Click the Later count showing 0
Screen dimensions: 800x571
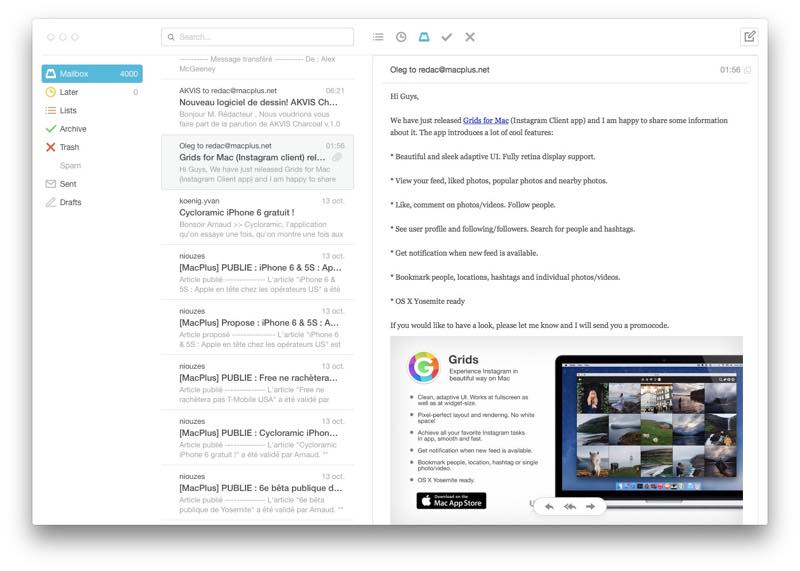[x=135, y=92]
